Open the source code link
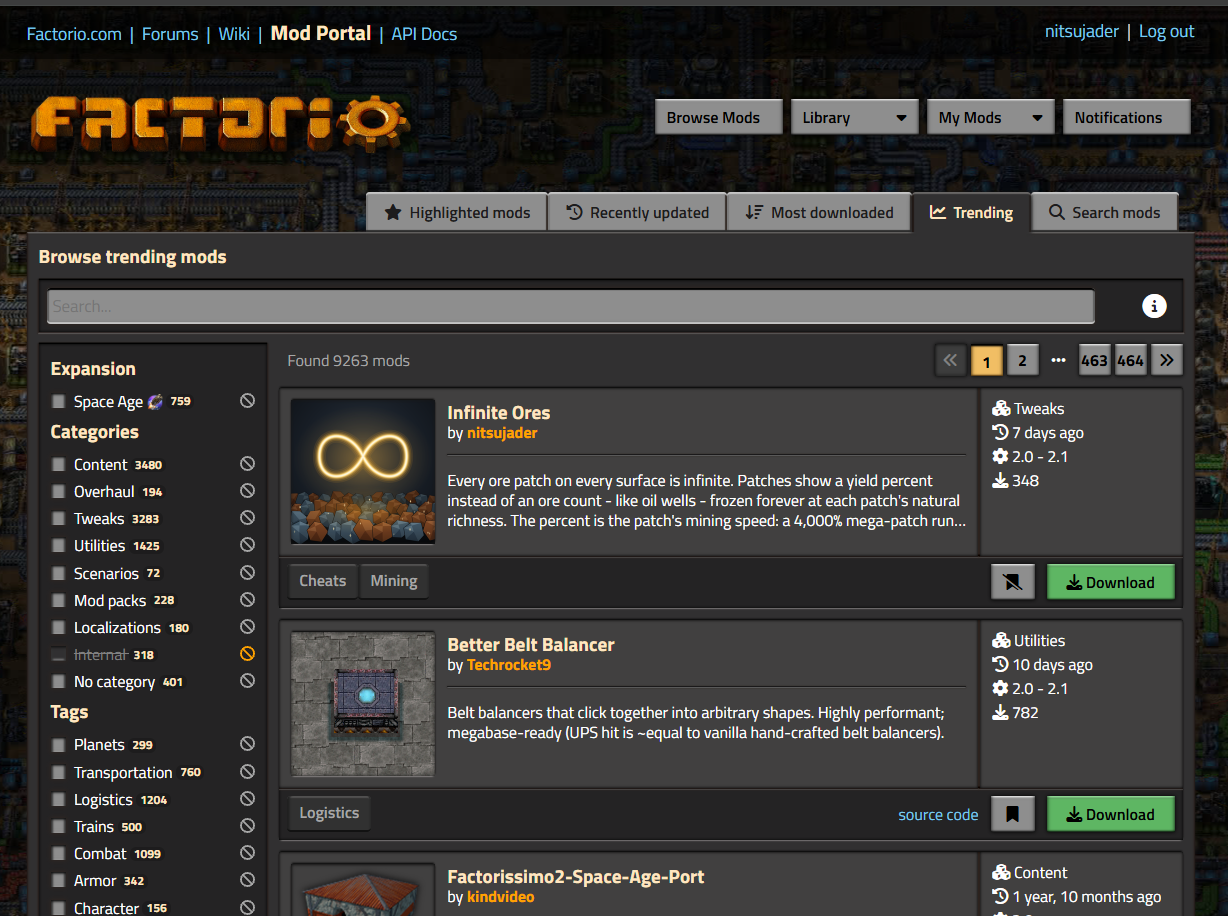 click(x=938, y=814)
